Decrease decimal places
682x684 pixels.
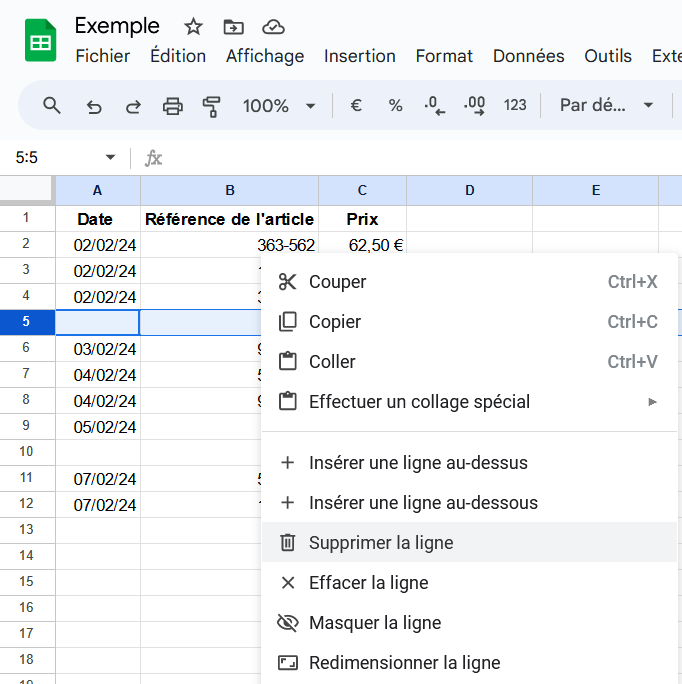tap(434, 106)
